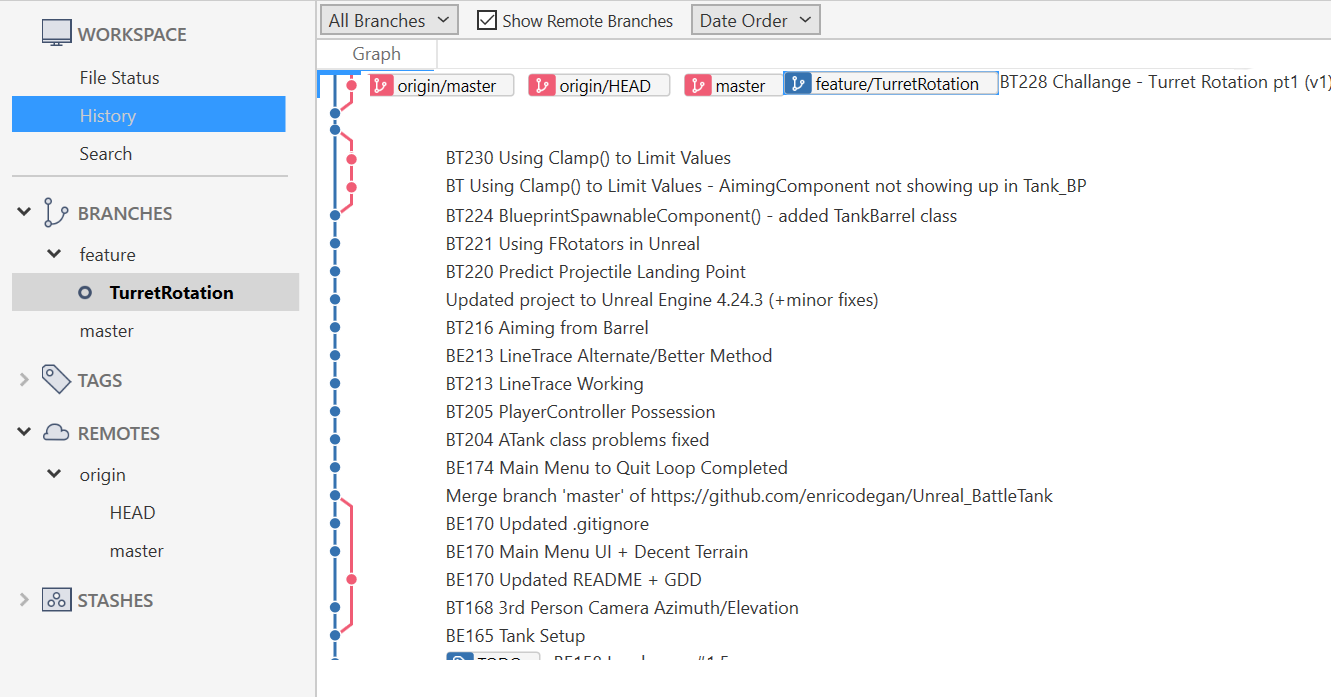
Task: Click the graph node for BE170 Updated README
Action: [351, 579]
